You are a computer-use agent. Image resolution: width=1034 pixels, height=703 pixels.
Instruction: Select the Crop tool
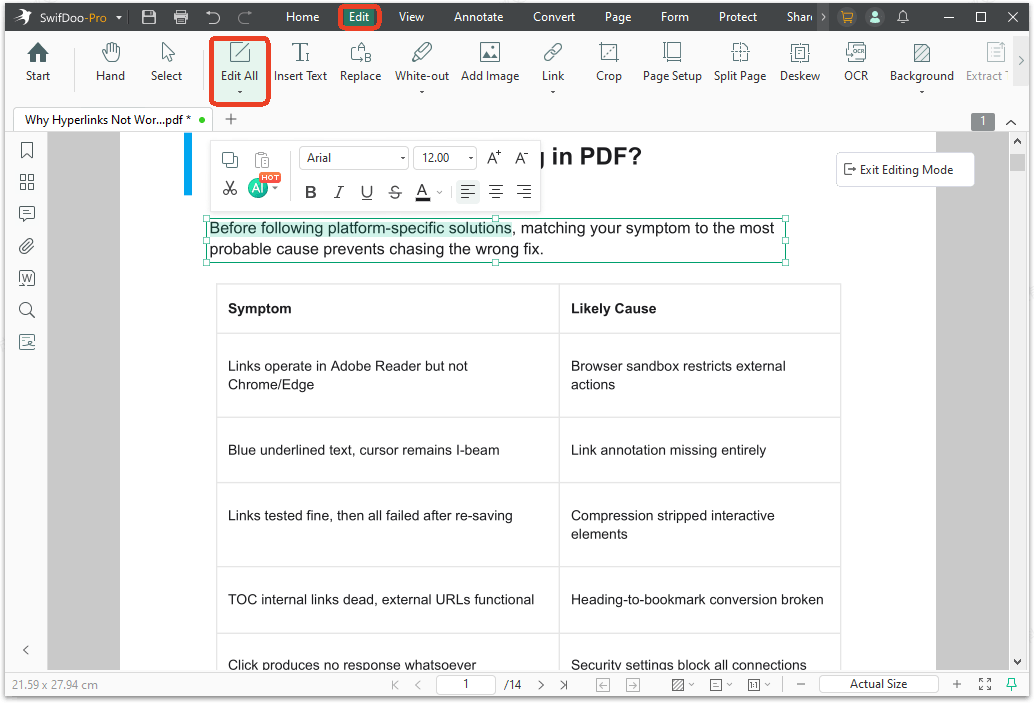609,62
